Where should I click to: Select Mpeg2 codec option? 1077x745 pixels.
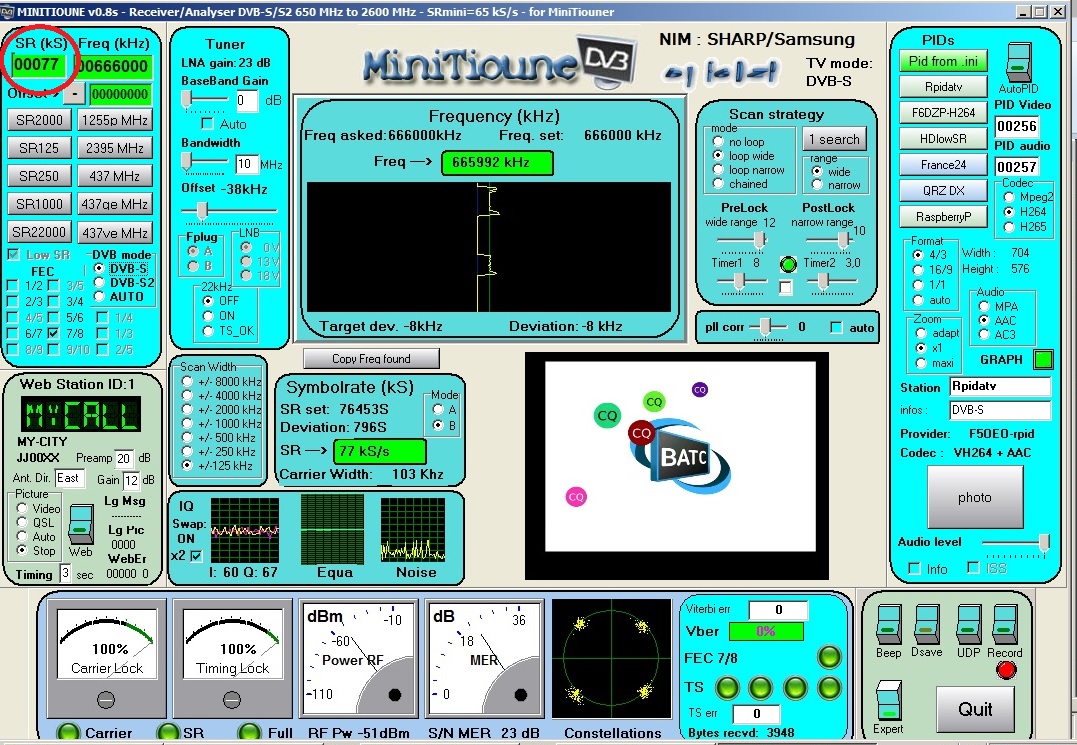pyautogui.click(x=1008, y=197)
